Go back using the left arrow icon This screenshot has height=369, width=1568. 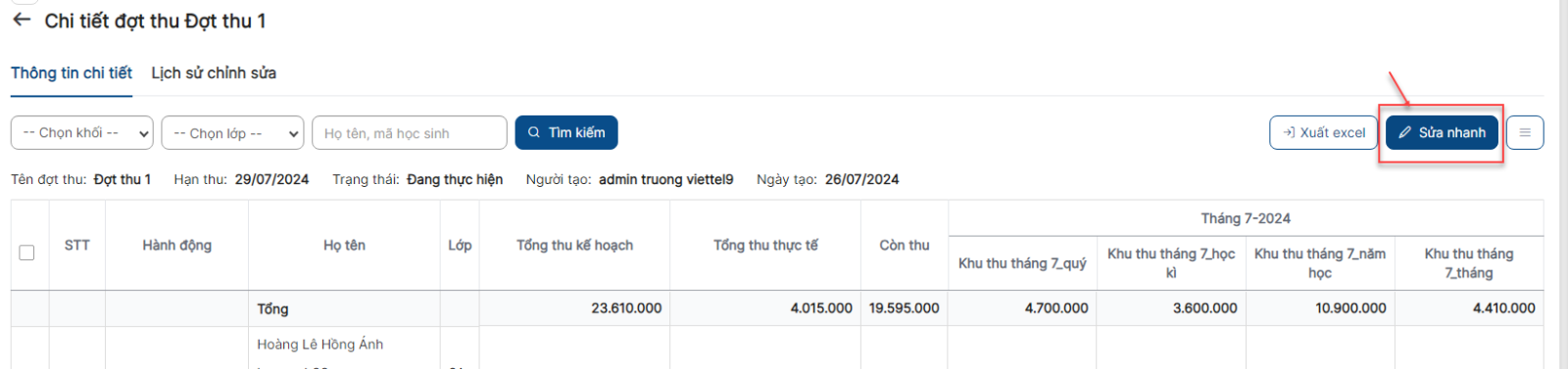(22, 20)
